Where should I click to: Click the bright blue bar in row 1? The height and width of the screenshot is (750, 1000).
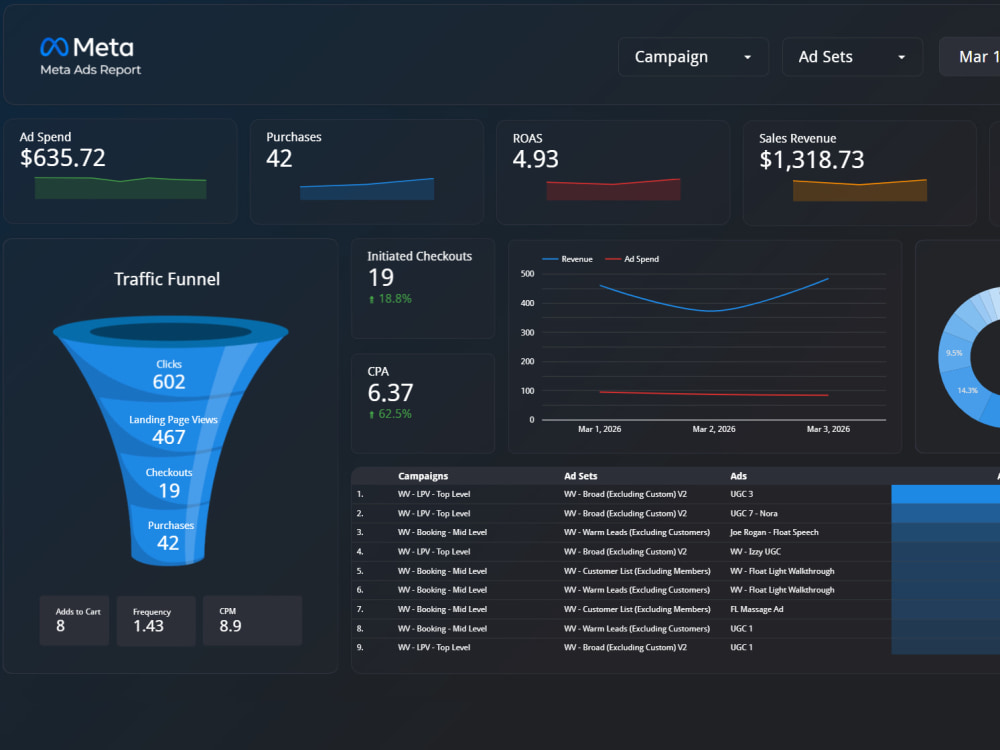945,494
